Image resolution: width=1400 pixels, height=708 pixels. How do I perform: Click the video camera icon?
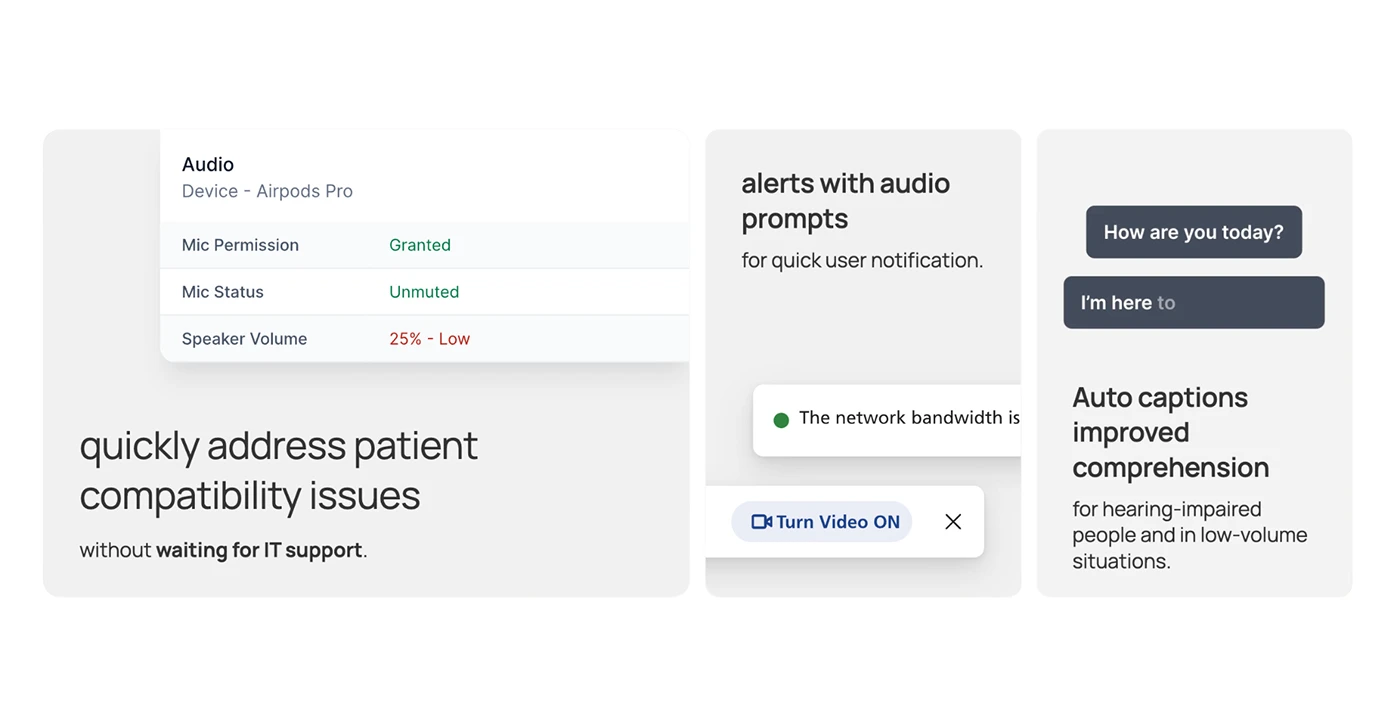[x=761, y=522]
